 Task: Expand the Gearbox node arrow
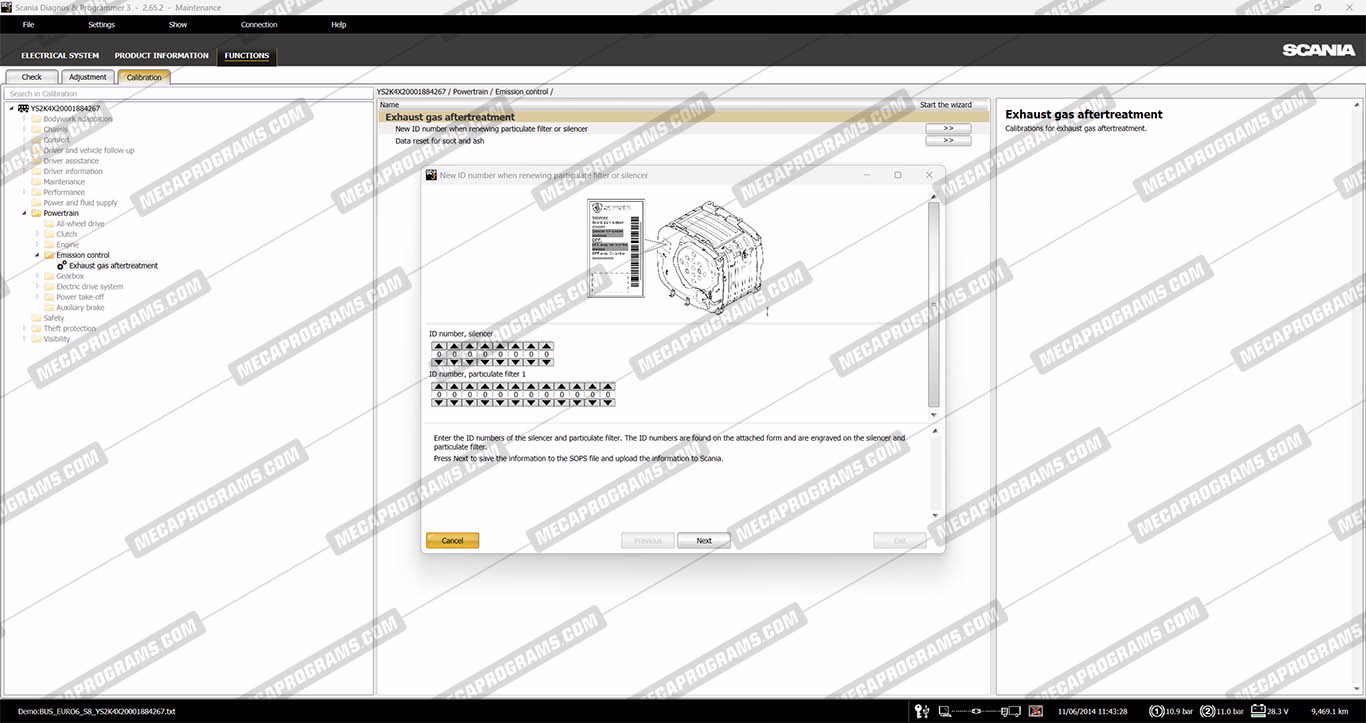tap(38, 276)
